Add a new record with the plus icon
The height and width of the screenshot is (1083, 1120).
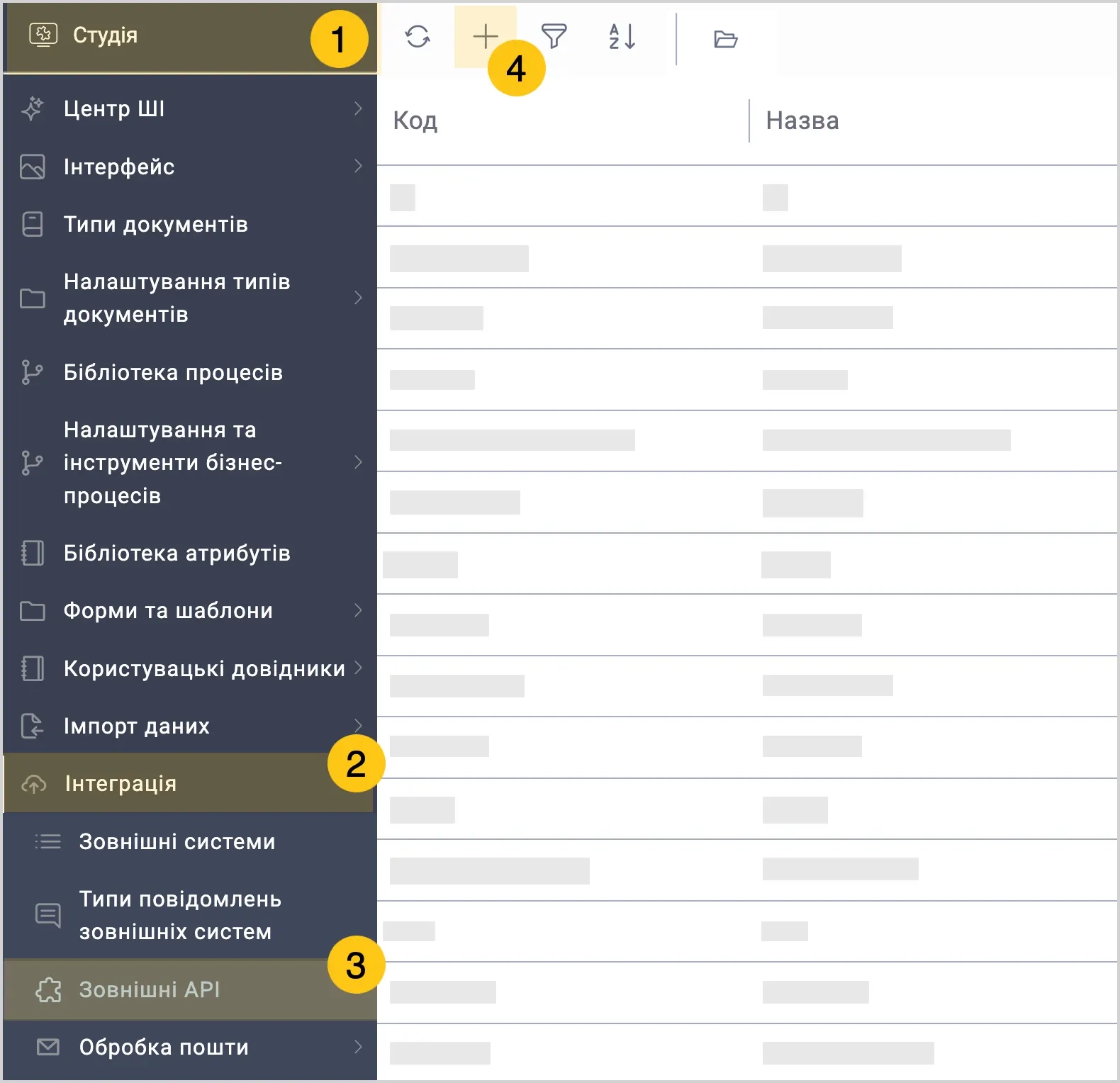pos(486,36)
